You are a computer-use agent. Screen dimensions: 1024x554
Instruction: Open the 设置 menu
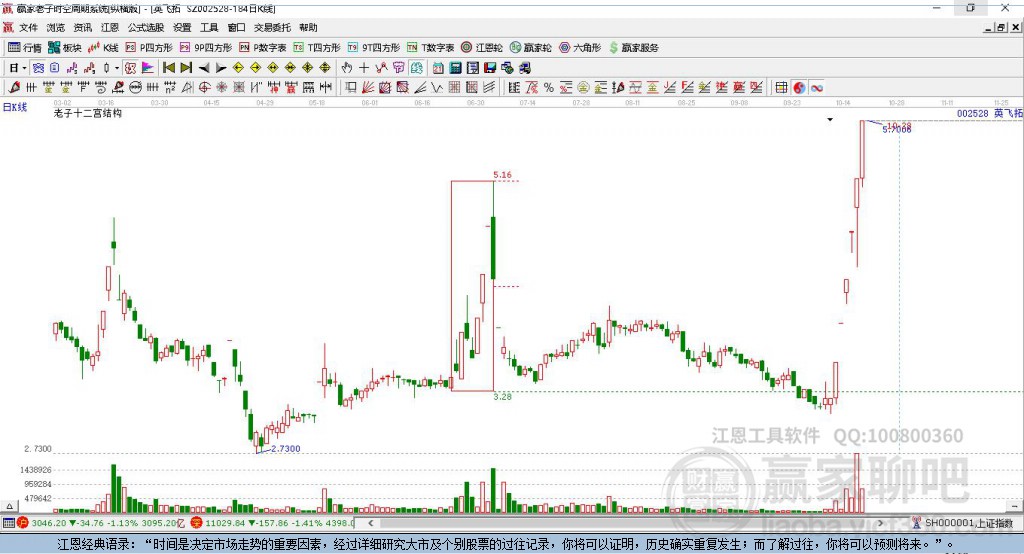pos(182,27)
